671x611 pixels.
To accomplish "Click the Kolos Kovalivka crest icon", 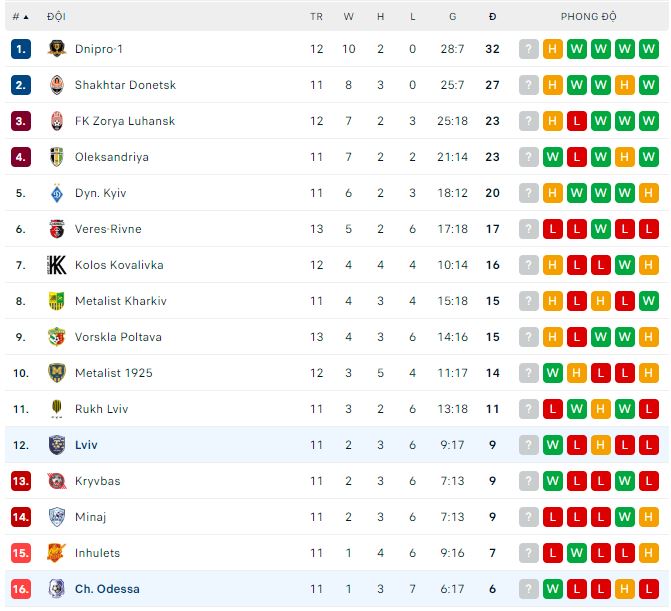I will tap(56, 265).
